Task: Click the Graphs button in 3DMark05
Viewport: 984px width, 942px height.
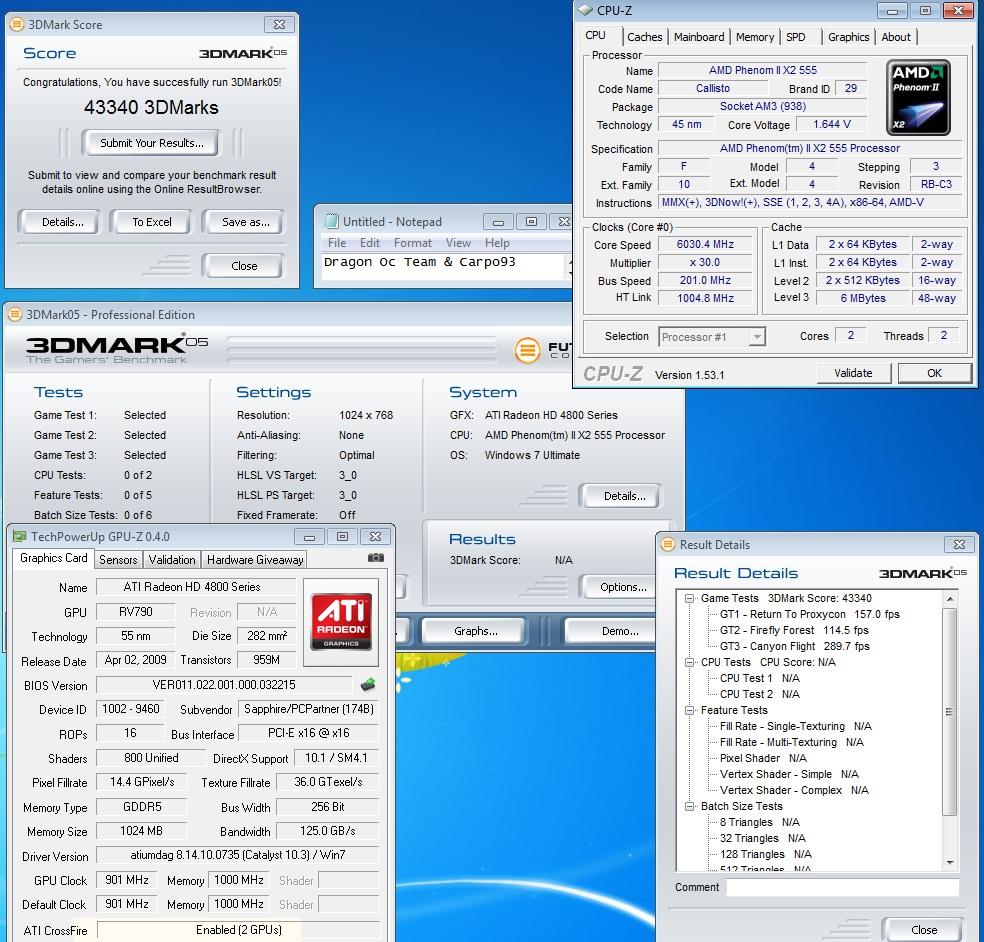Action: click(474, 631)
